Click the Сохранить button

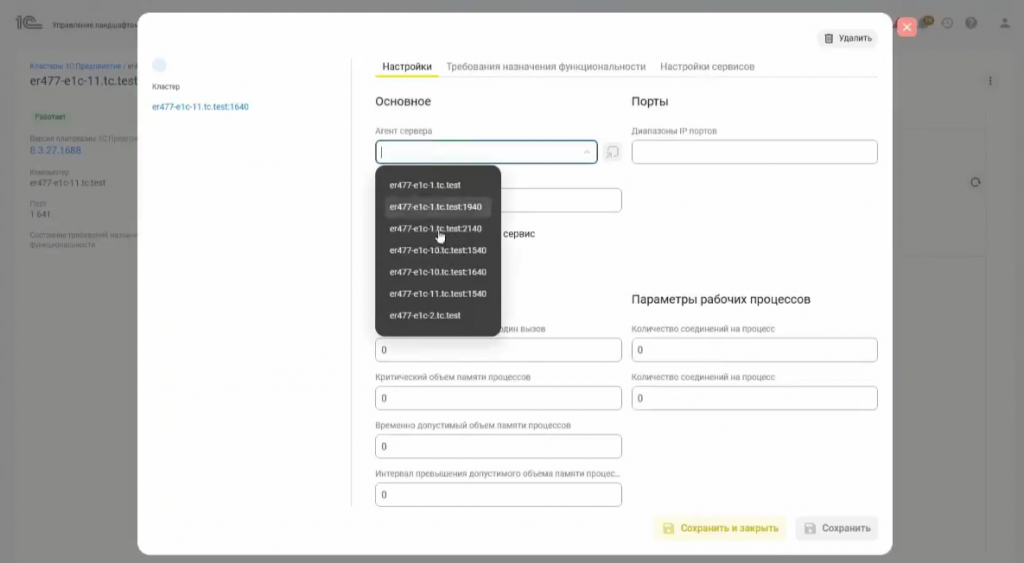[837, 528]
